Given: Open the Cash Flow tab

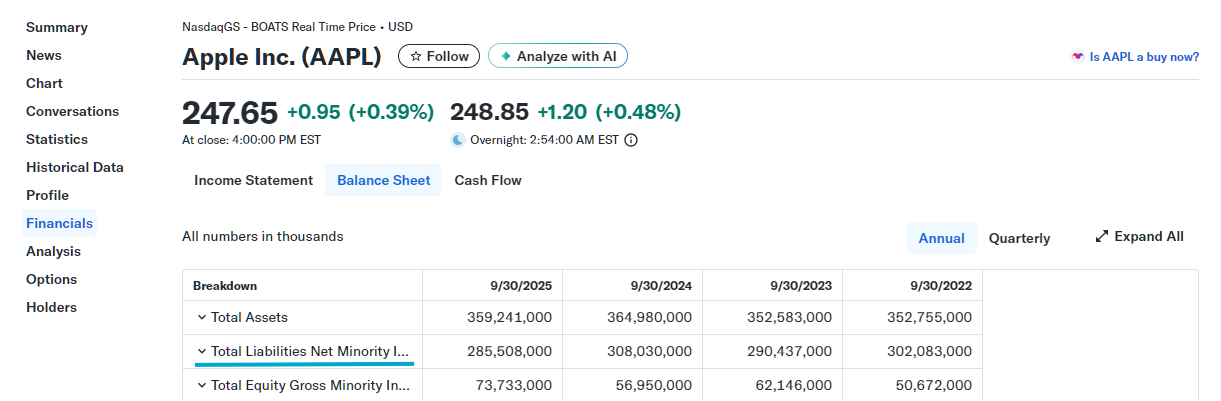Looking at the screenshot, I should pos(488,180).
